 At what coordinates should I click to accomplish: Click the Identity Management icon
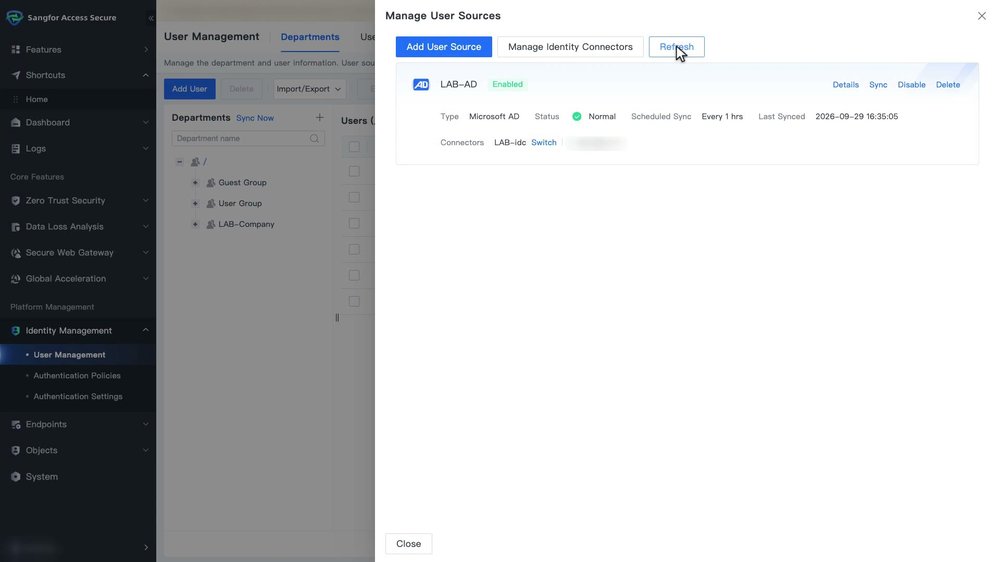pyautogui.click(x=15, y=330)
